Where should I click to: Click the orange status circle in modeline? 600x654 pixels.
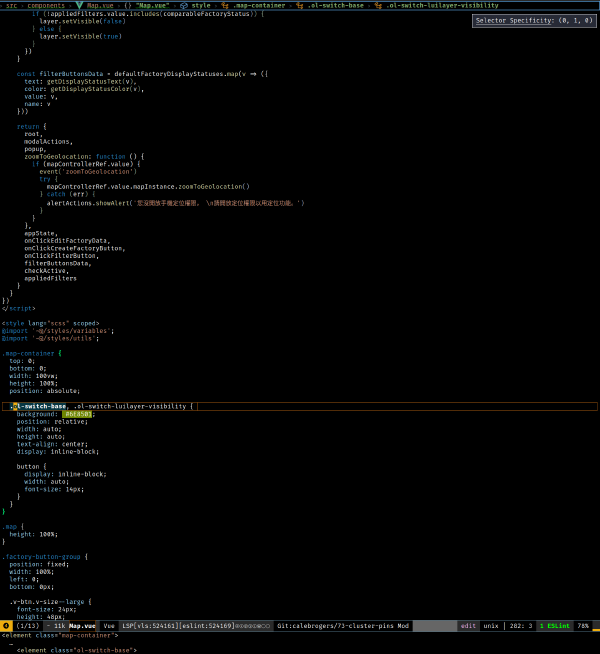(x=6, y=626)
